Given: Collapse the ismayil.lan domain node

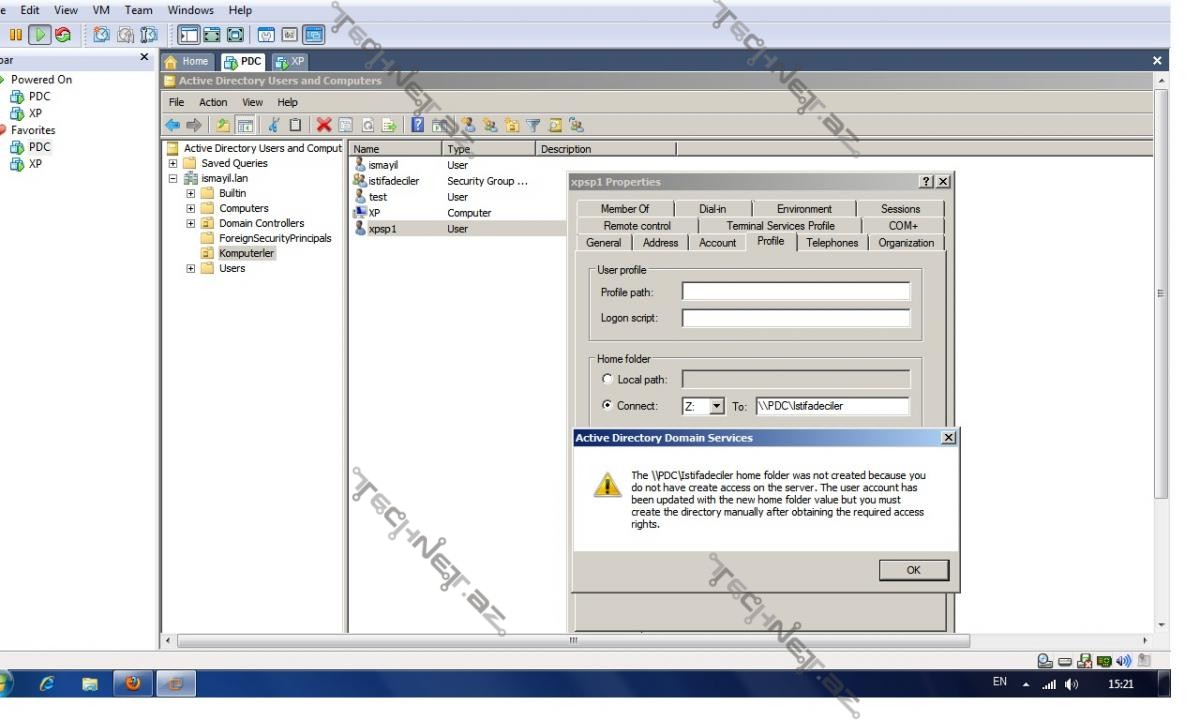Looking at the screenshot, I should coord(174,179).
